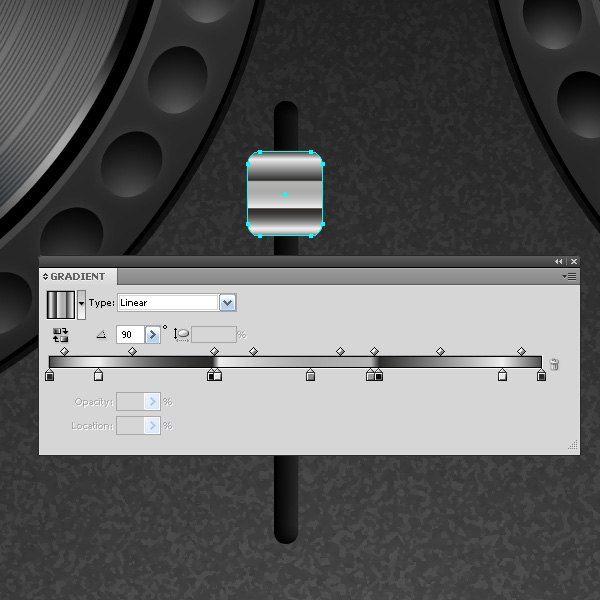The height and width of the screenshot is (600, 600).
Task: Select the white stop in the left adjacent pair
Action: coord(218,375)
